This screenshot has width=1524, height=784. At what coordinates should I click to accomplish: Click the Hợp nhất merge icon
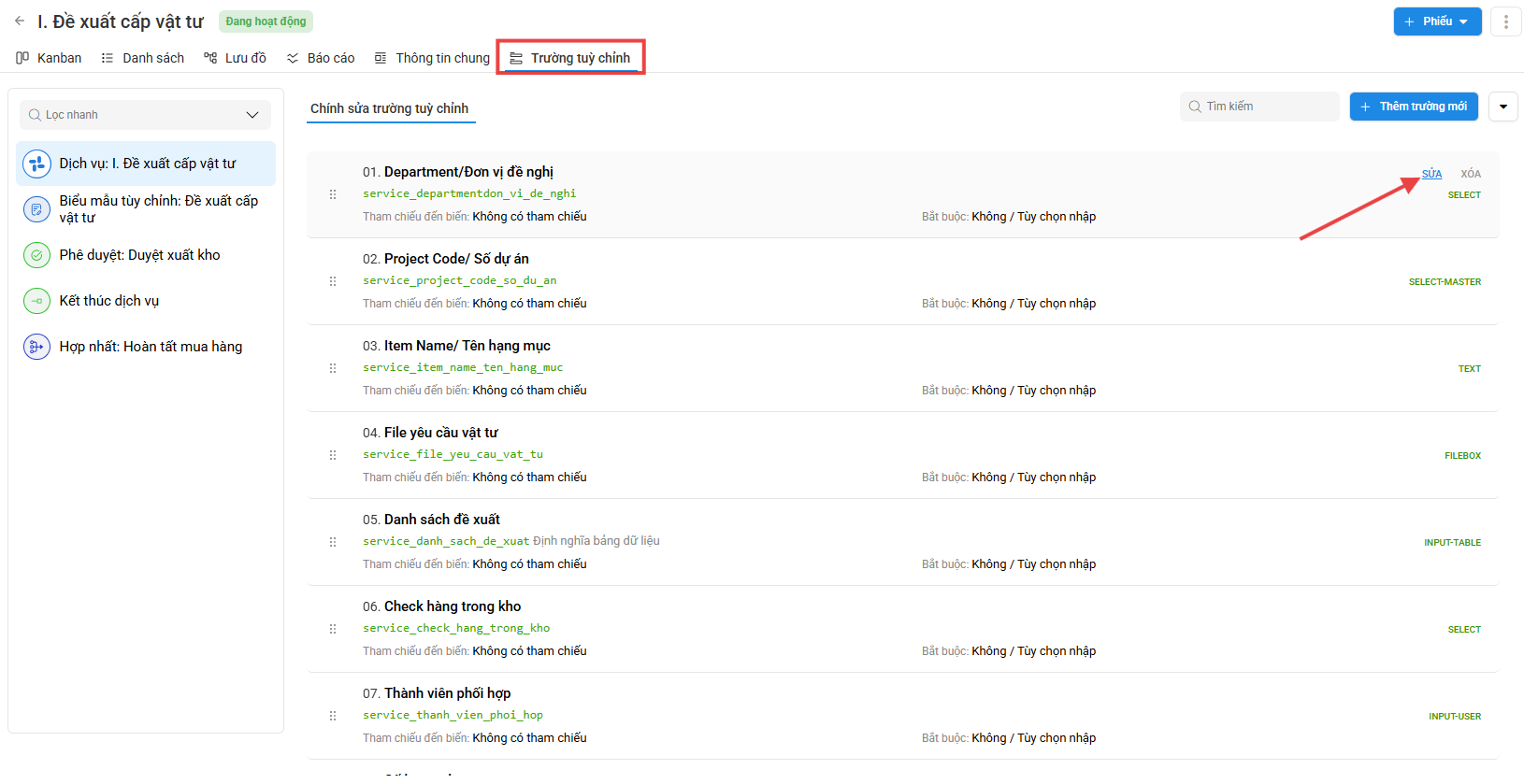point(36,347)
